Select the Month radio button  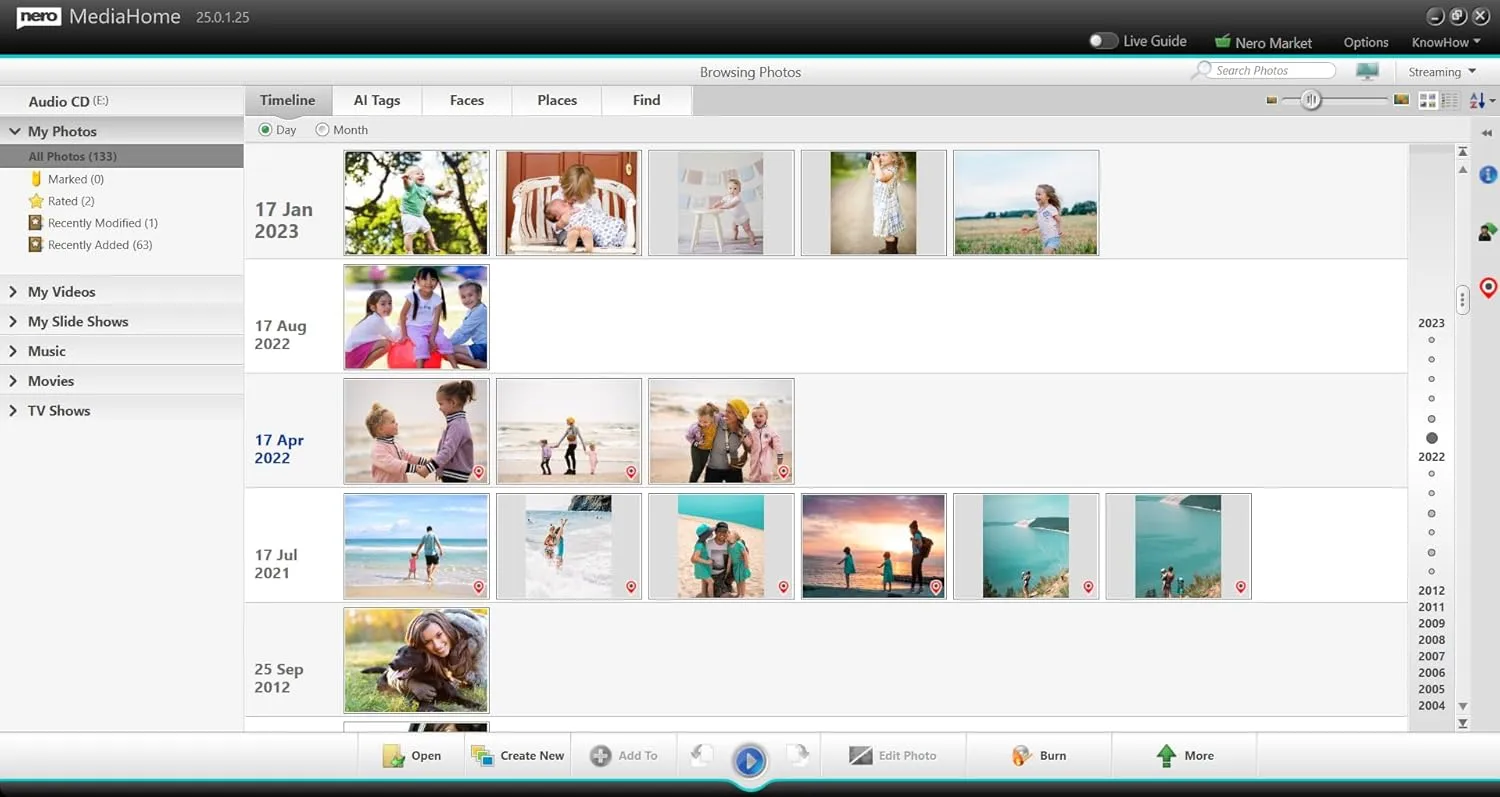click(x=322, y=130)
